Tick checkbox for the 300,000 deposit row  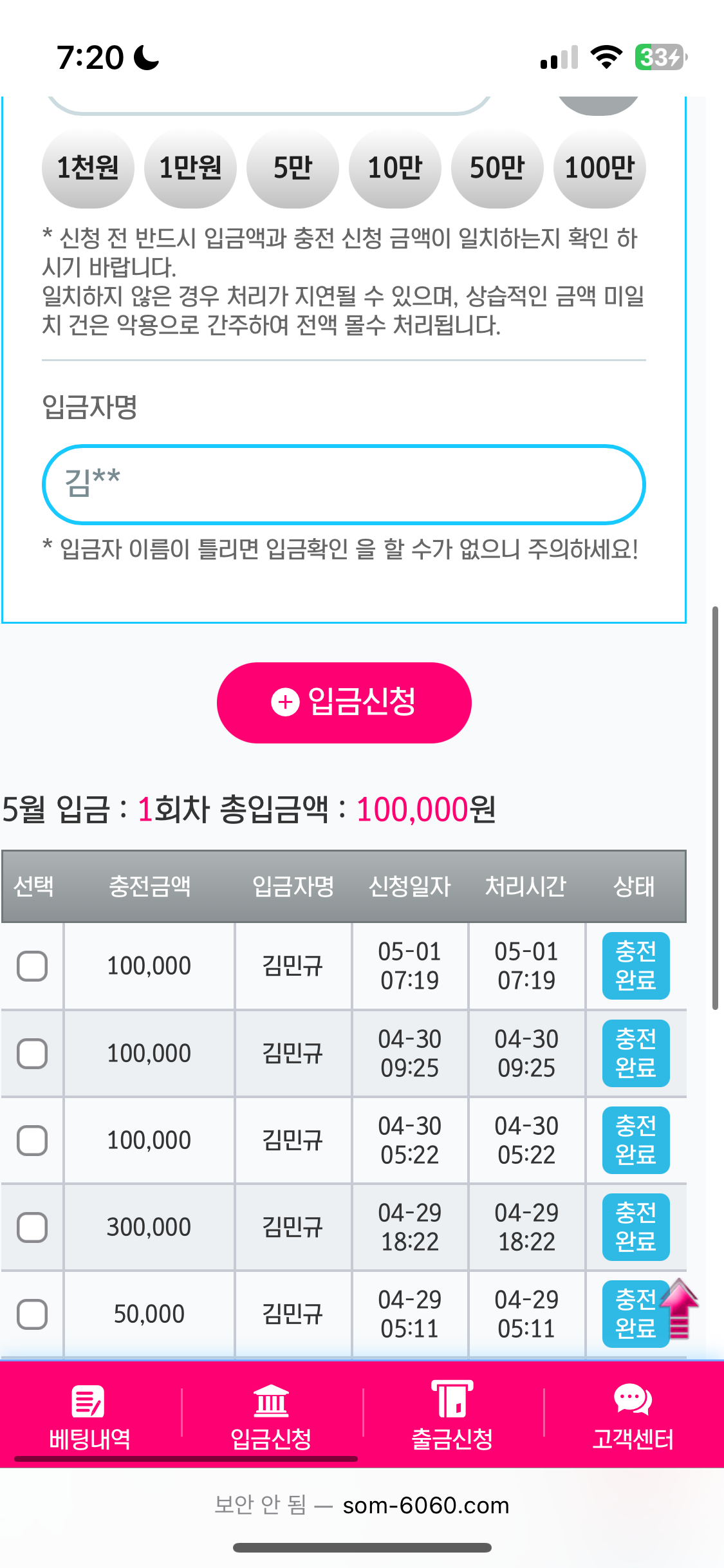32,1227
